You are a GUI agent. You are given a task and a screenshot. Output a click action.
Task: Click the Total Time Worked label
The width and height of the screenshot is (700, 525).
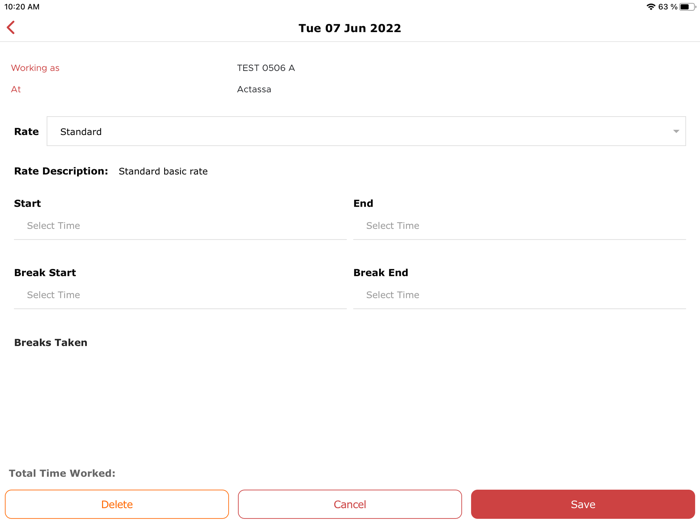click(x=62, y=473)
